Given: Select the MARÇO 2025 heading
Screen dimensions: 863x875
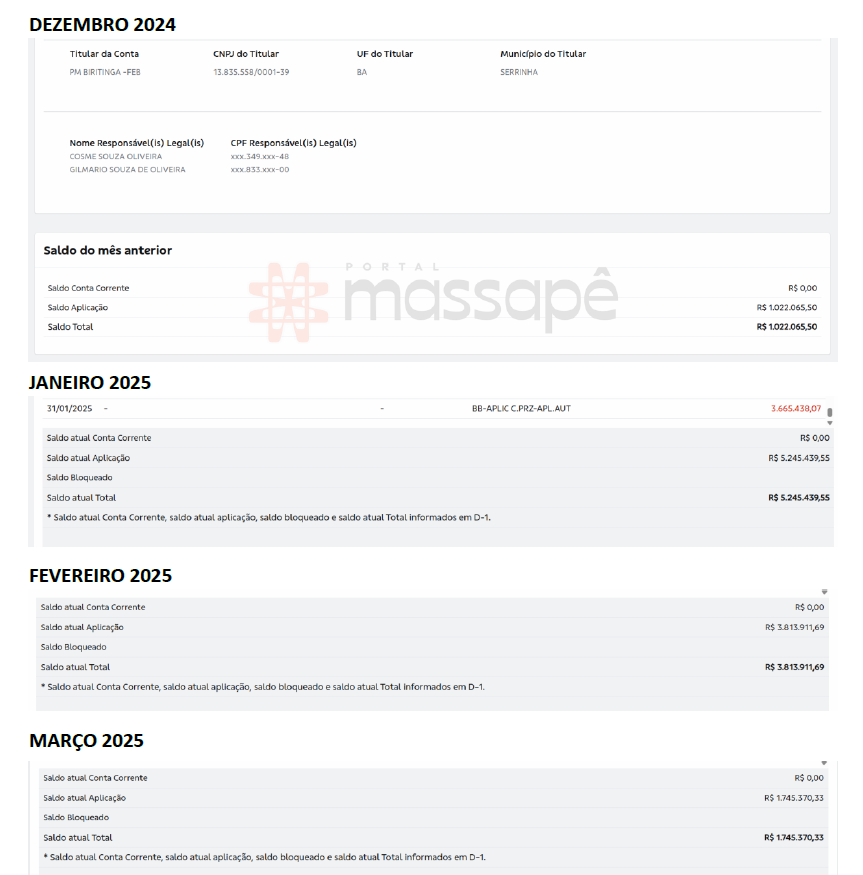Looking at the screenshot, I should point(86,741).
